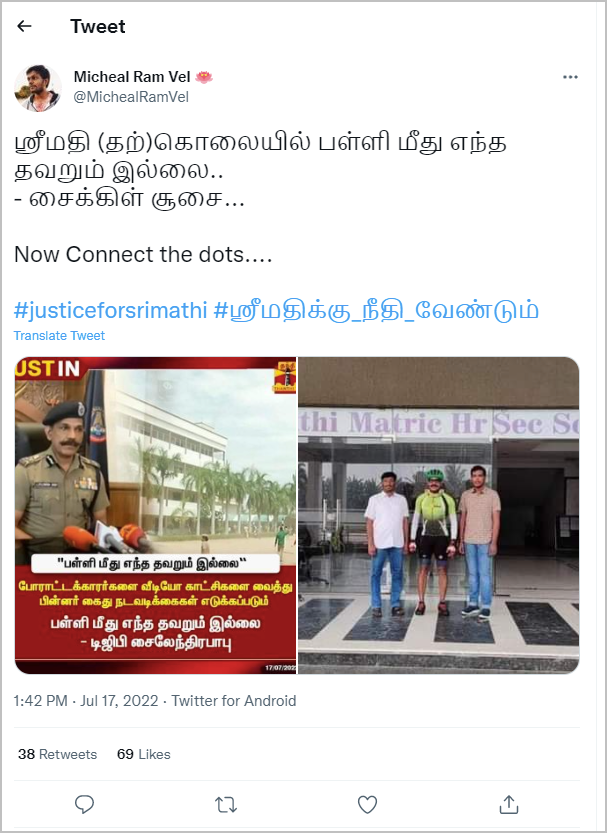Open the share upload icon
607x833 pixels.
(x=508, y=804)
